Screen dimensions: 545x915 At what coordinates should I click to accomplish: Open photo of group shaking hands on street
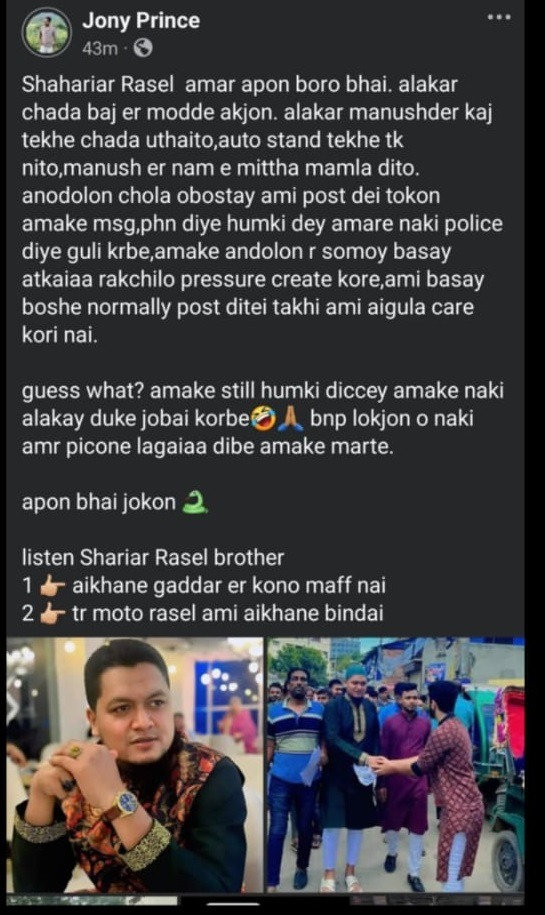tap(396, 764)
